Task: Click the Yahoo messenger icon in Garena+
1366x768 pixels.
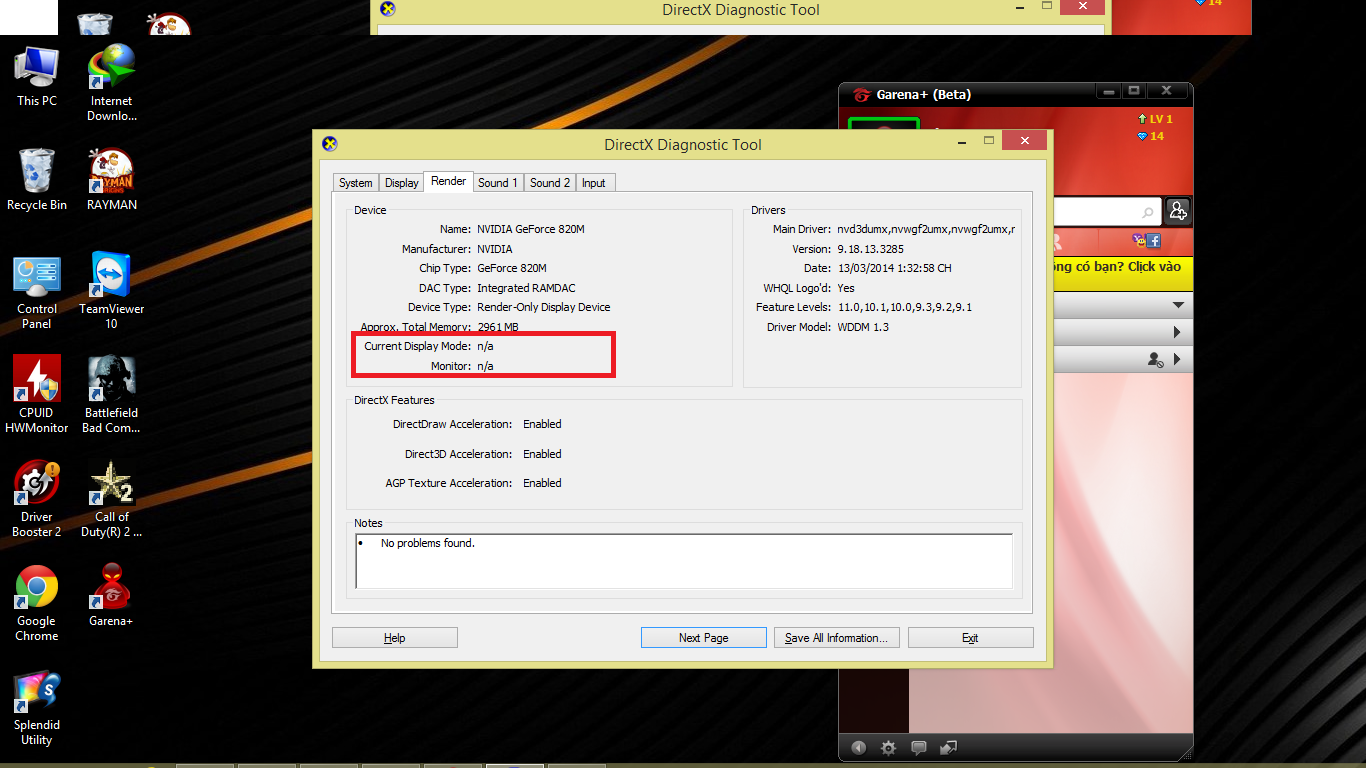Action: coord(1139,240)
